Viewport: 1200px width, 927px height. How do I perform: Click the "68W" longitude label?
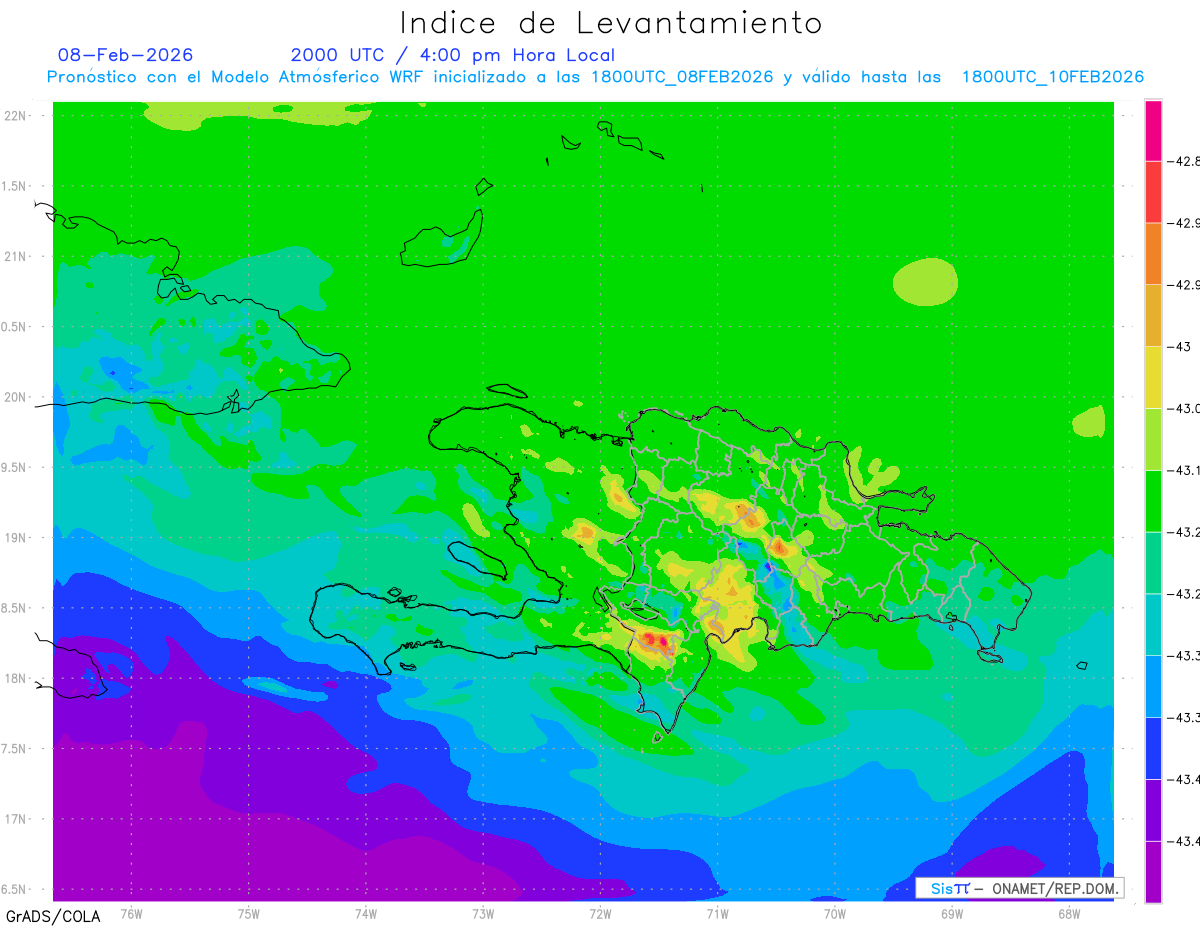click(x=1069, y=914)
